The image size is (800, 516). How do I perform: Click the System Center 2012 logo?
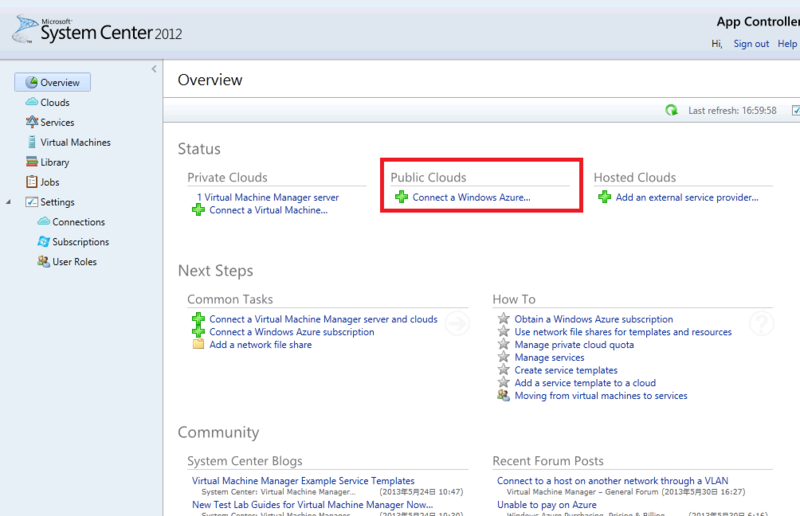point(97,30)
